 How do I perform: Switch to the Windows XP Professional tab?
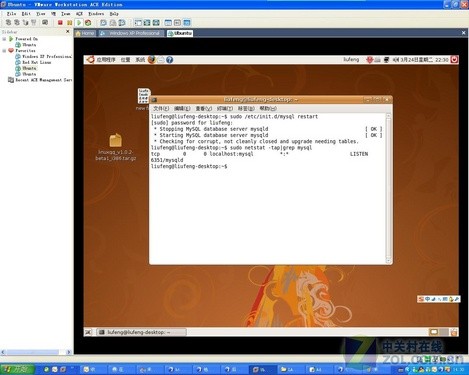pos(131,33)
